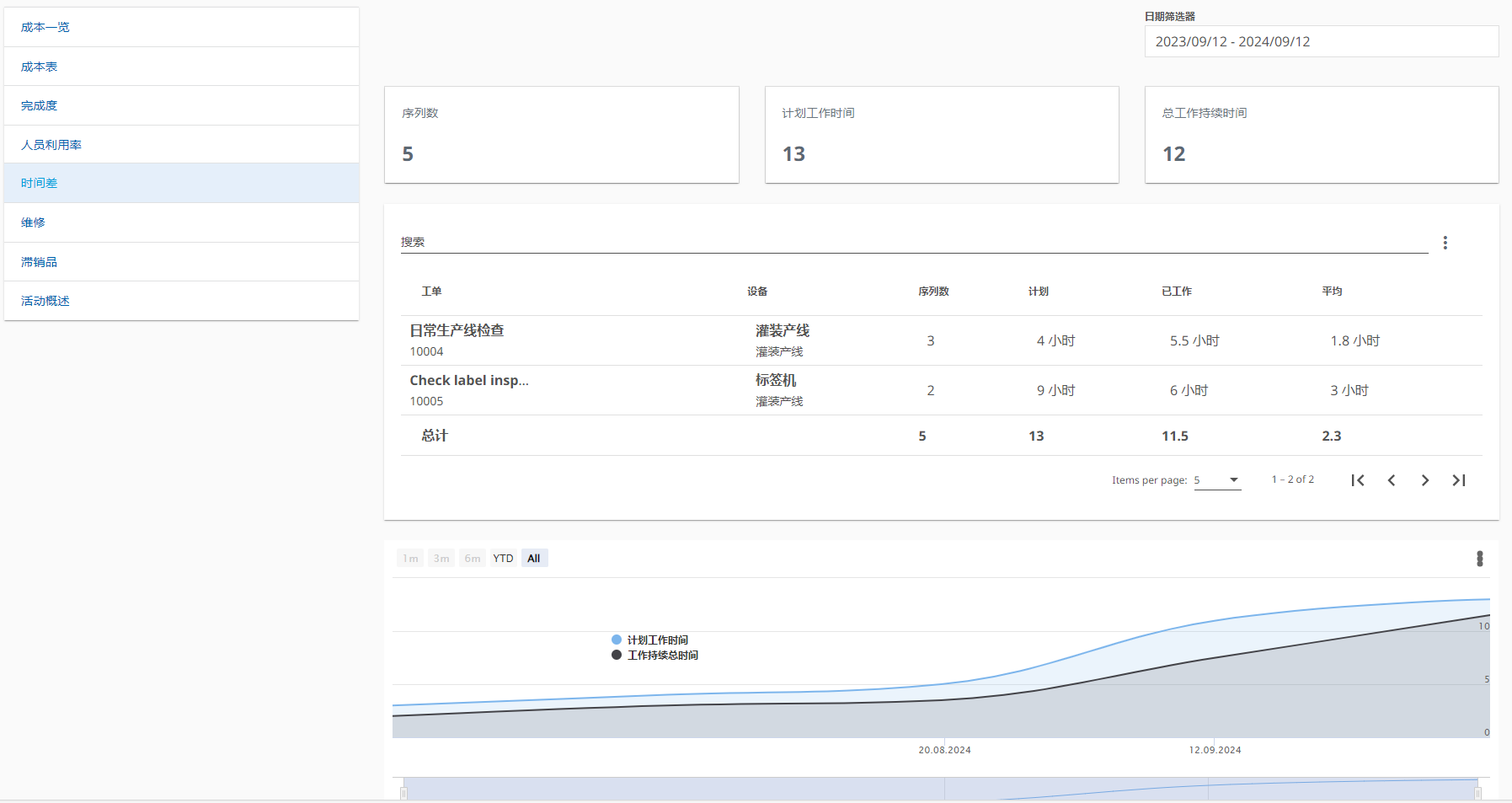1512x803 pixels.
Task: Open the 维修 sidebar item
Action: point(34,222)
